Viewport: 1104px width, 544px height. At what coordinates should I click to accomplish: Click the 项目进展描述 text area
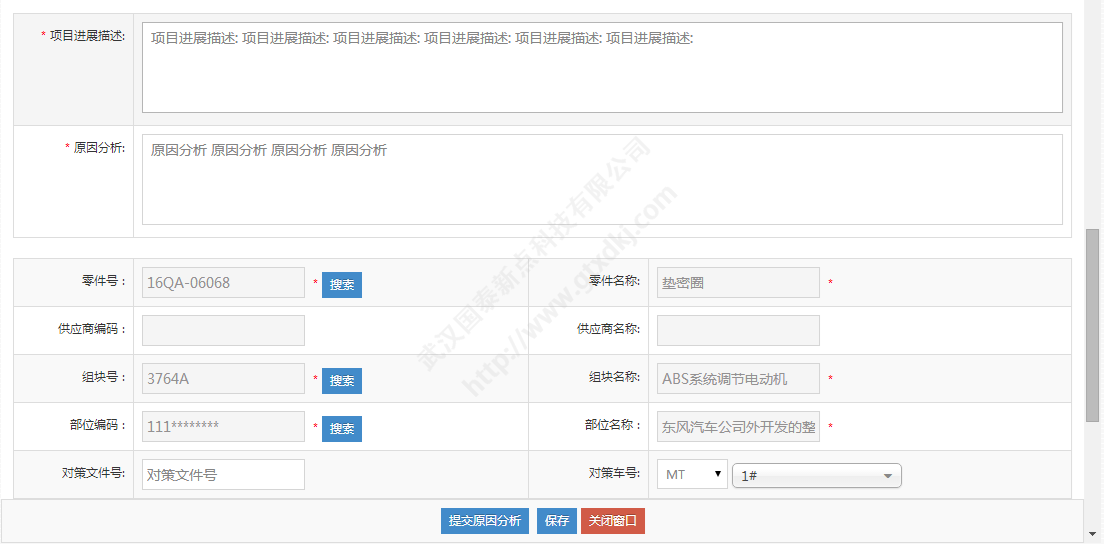tap(601, 67)
